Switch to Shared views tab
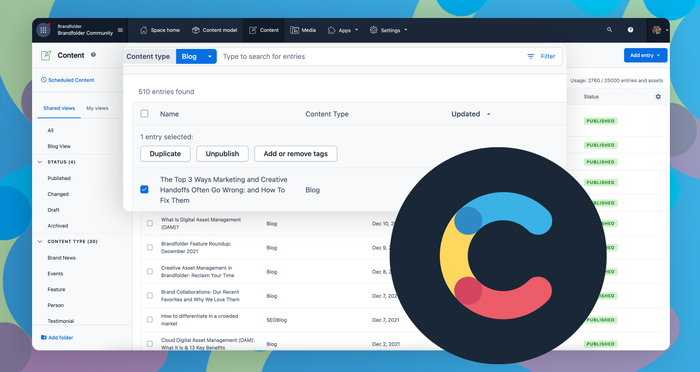This screenshot has width=700, height=372. 59,108
